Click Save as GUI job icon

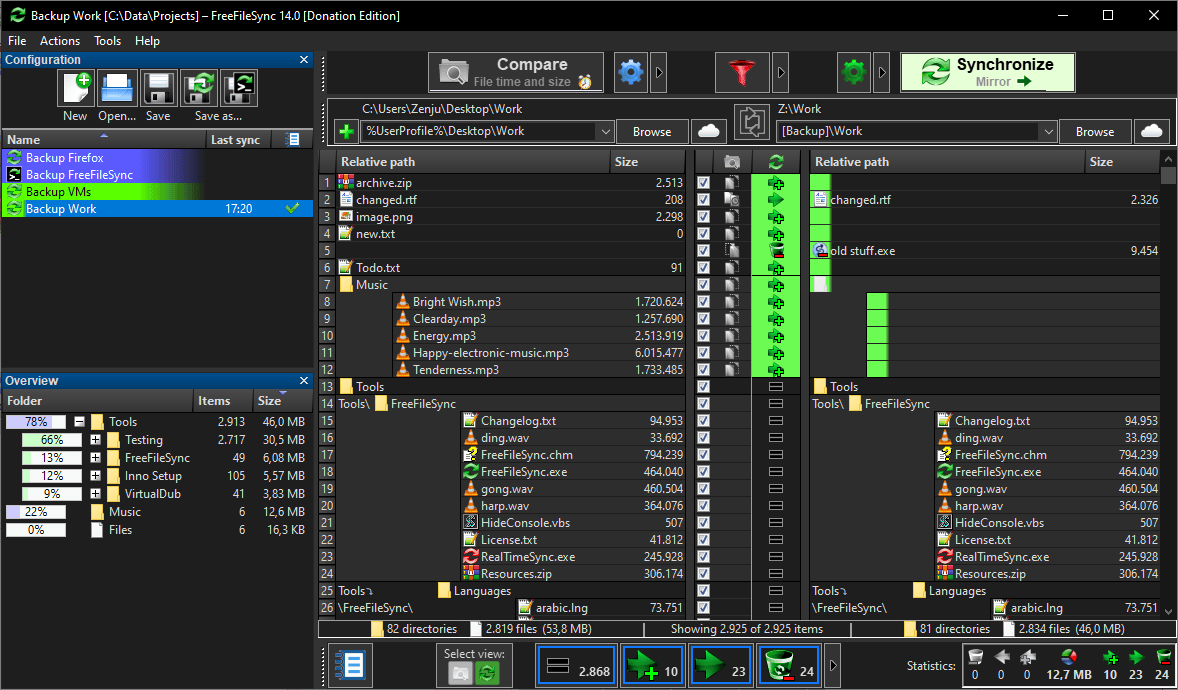click(x=199, y=89)
